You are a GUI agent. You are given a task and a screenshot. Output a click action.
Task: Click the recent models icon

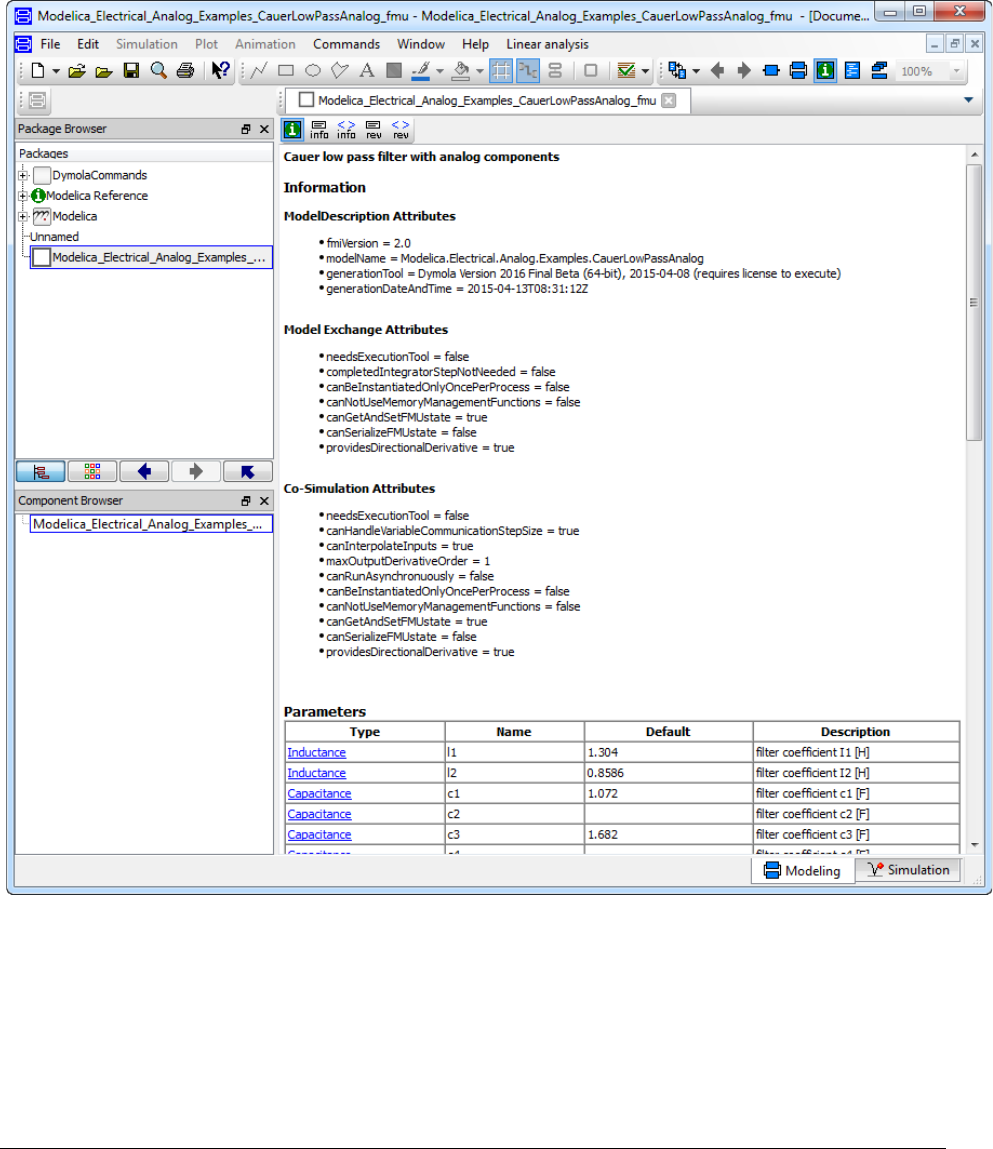[678, 71]
